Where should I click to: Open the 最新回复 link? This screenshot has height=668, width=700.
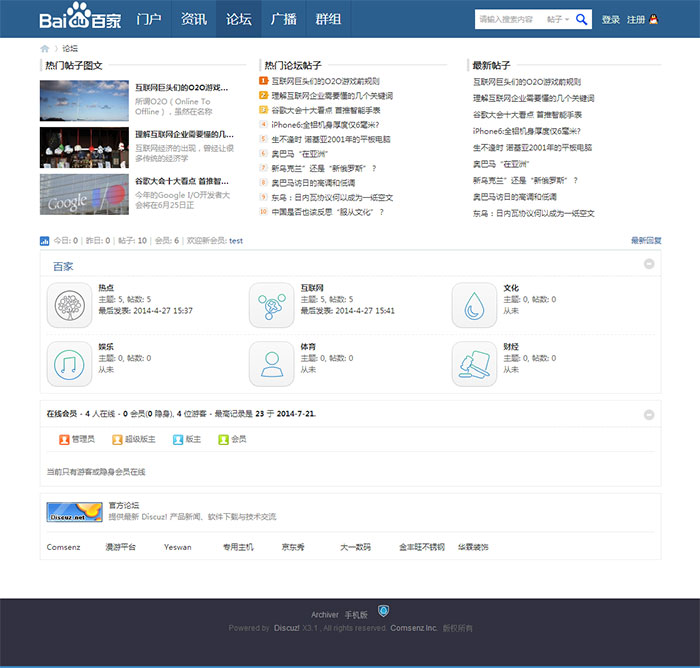pos(646,241)
